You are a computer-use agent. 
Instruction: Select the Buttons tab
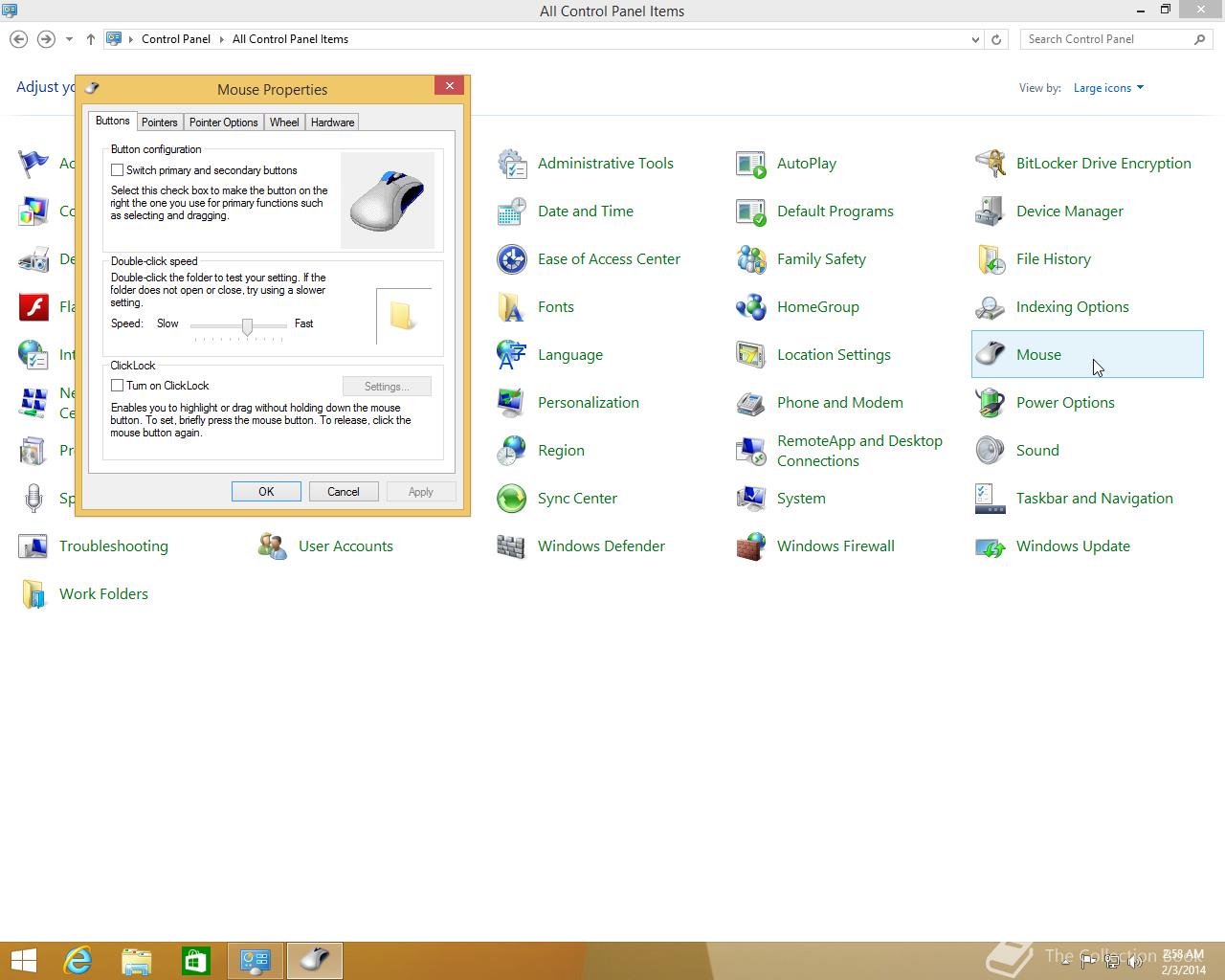(x=112, y=121)
